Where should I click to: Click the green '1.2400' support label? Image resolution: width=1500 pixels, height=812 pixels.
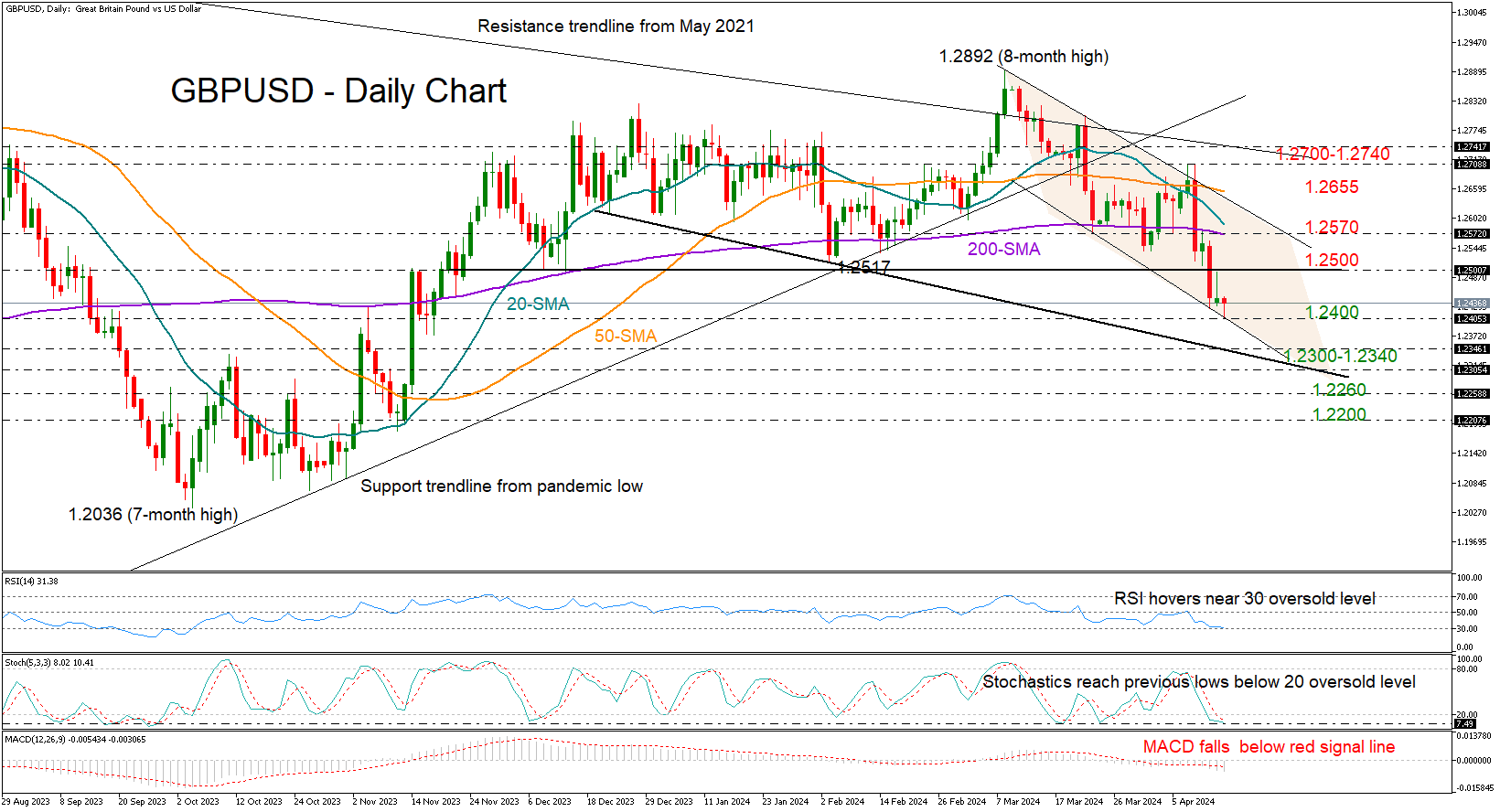click(x=1332, y=312)
